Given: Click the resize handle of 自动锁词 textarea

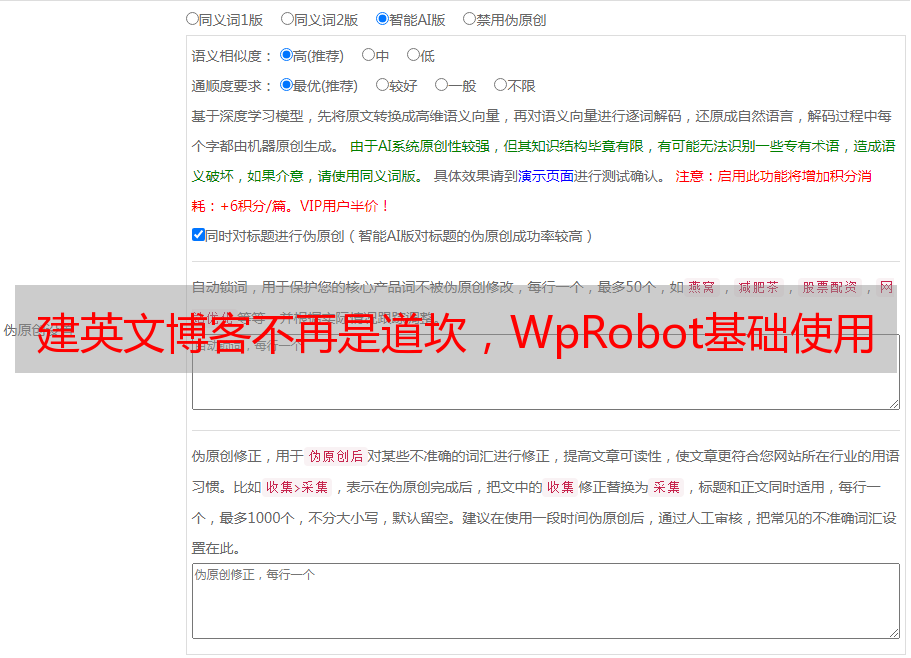Looking at the screenshot, I should (x=893, y=402).
